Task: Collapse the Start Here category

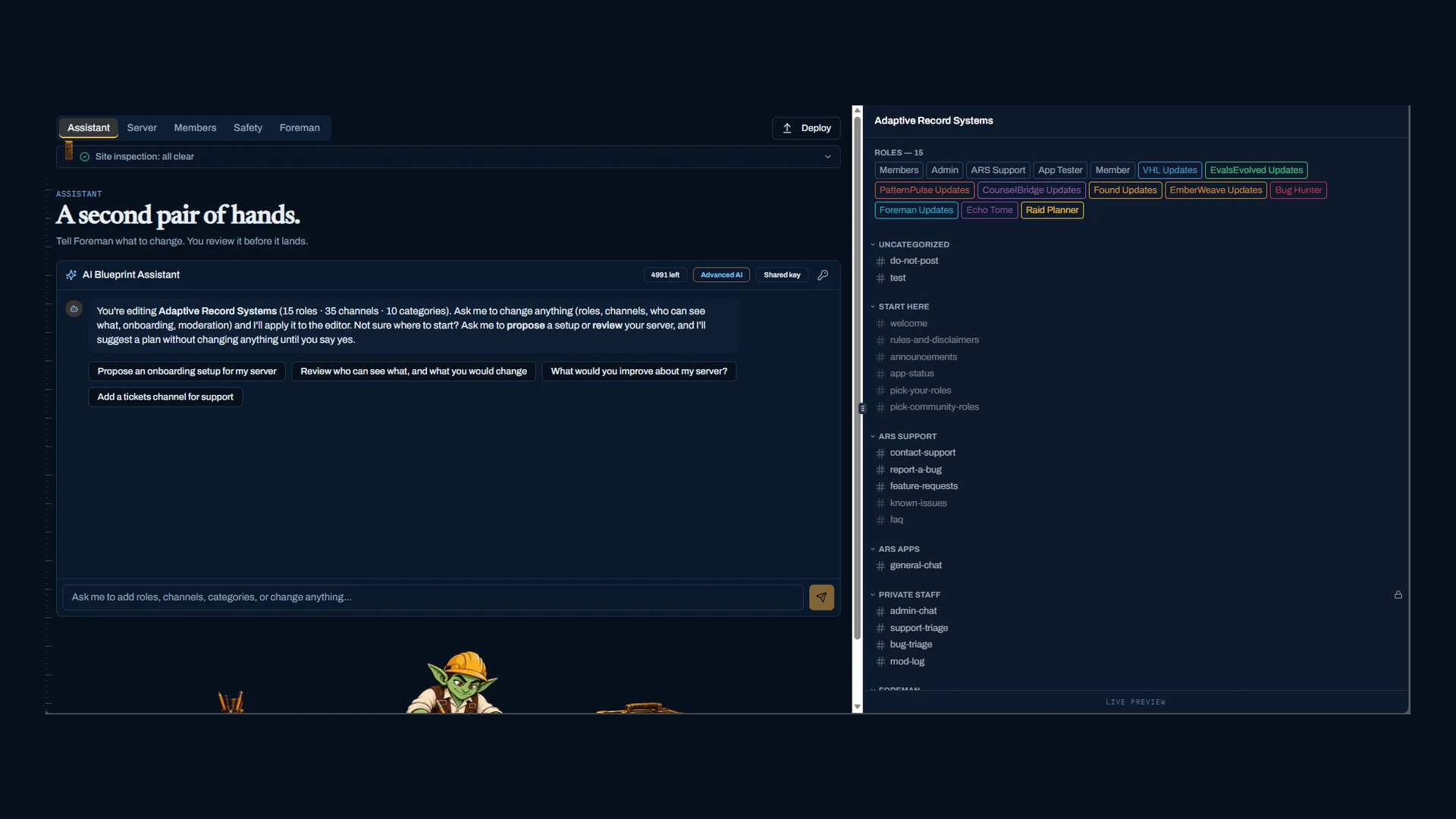Action: (873, 307)
